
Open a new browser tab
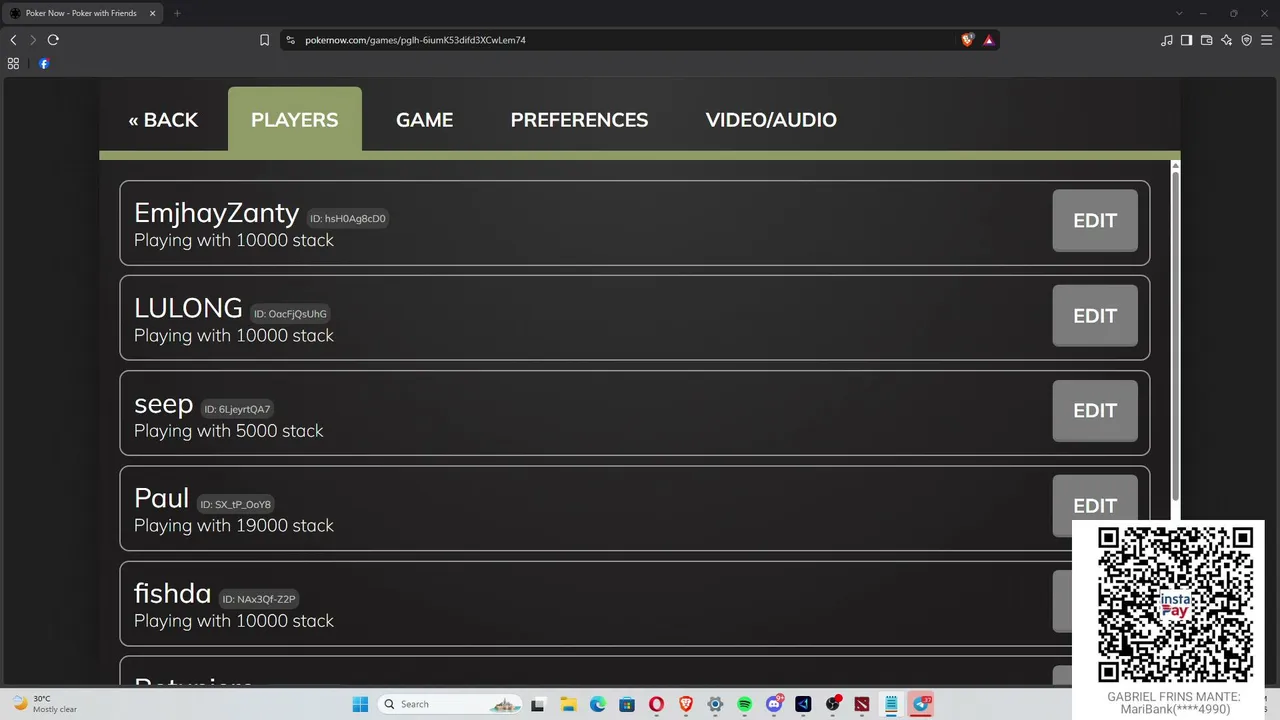(177, 13)
